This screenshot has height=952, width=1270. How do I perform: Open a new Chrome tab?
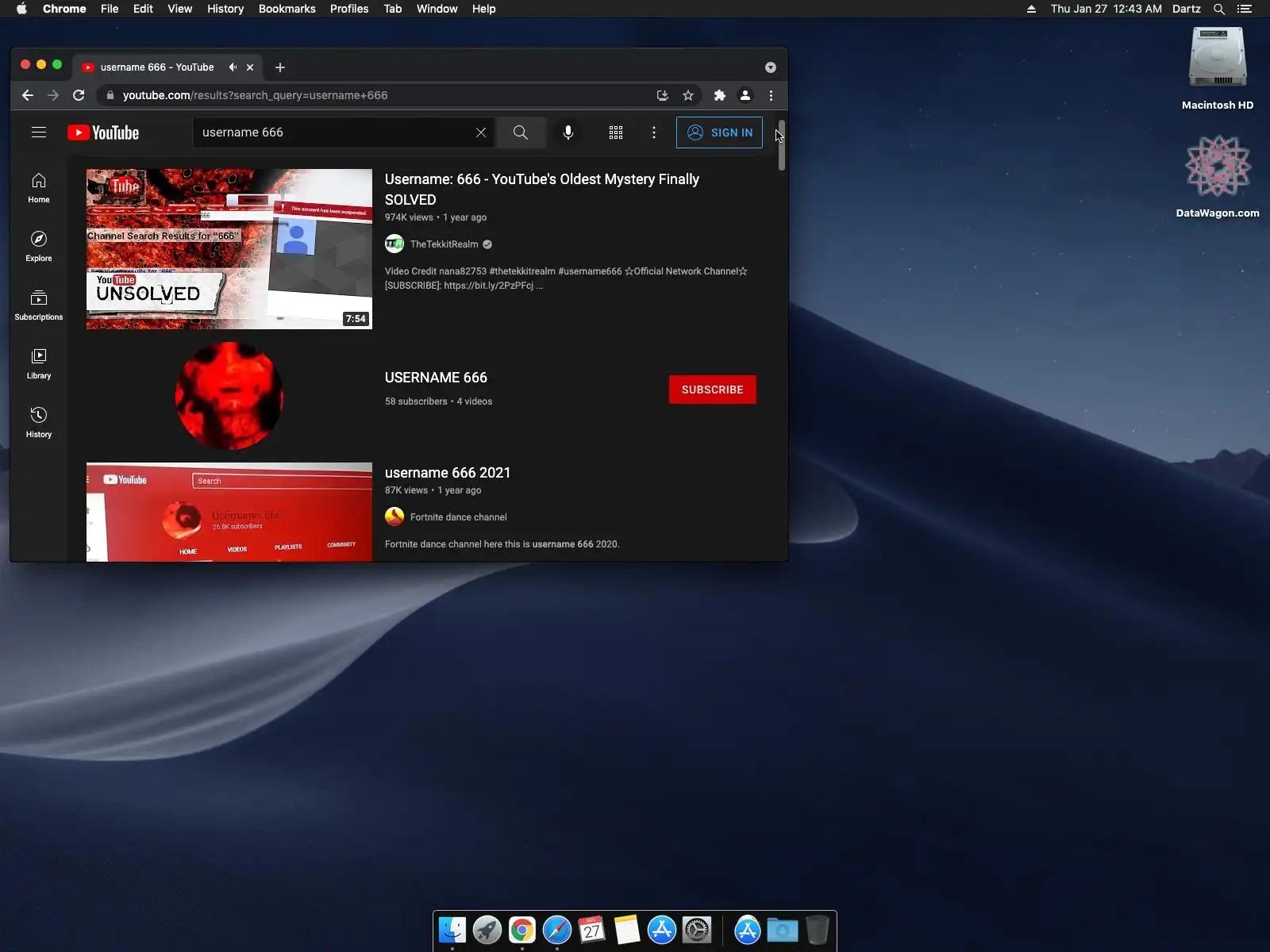click(280, 67)
